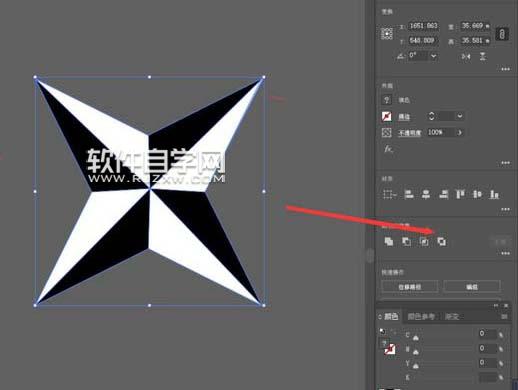Screen dimensions: 518x390
Task: Click the bottom-center bounding box handle
Action: (149, 305)
